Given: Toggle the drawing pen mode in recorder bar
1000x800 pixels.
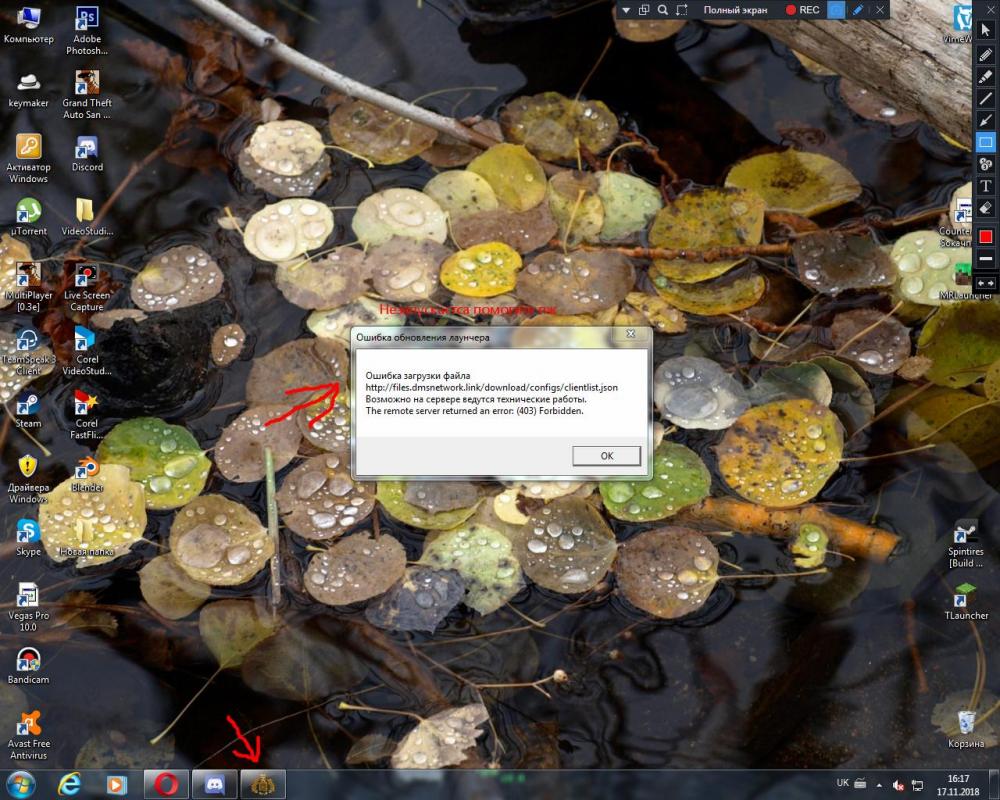Looking at the screenshot, I should coord(857,10).
